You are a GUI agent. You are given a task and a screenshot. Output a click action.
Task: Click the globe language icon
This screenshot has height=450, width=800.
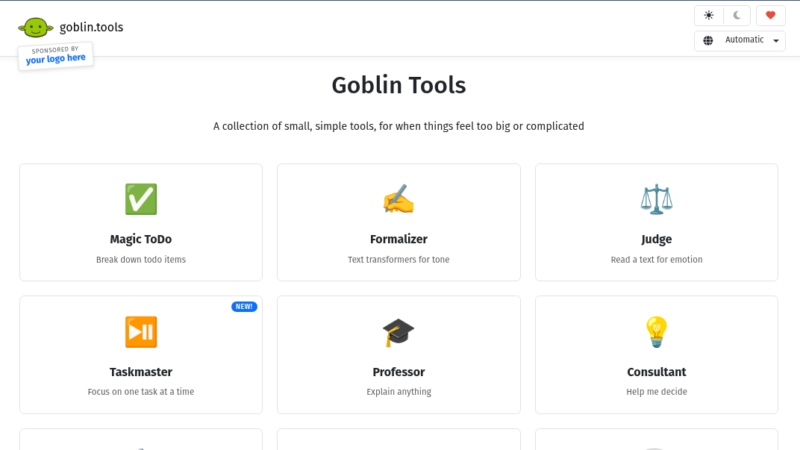click(708, 40)
